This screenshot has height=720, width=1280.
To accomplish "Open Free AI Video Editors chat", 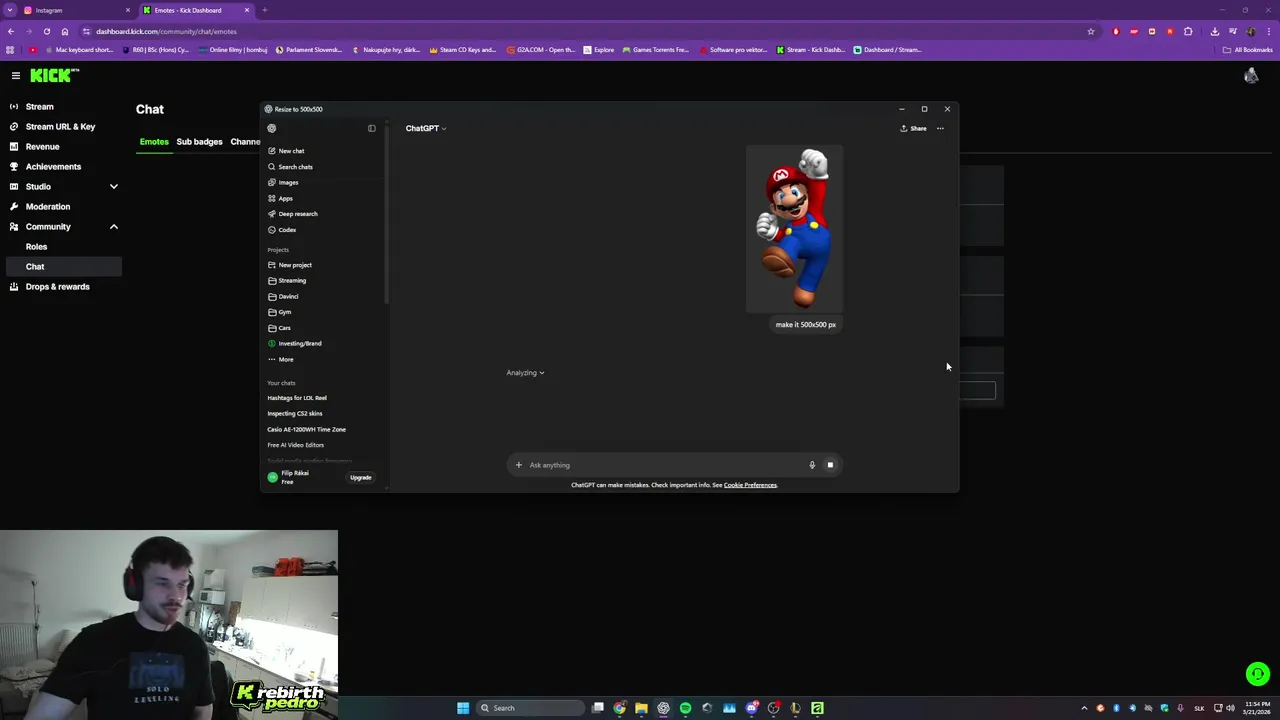I will 296,445.
